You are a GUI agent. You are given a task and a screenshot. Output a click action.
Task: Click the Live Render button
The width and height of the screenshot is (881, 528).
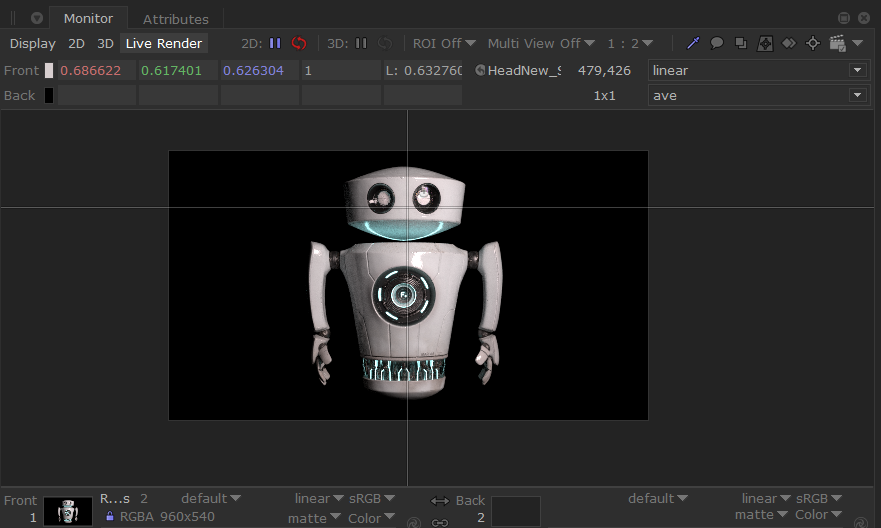pyautogui.click(x=164, y=44)
